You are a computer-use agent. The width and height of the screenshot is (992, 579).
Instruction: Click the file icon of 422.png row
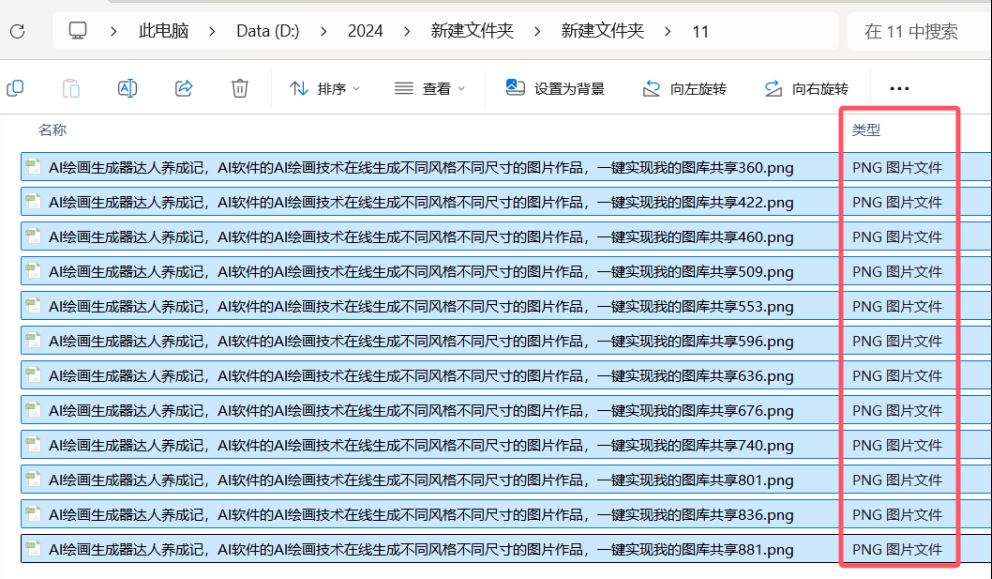coord(33,201)
